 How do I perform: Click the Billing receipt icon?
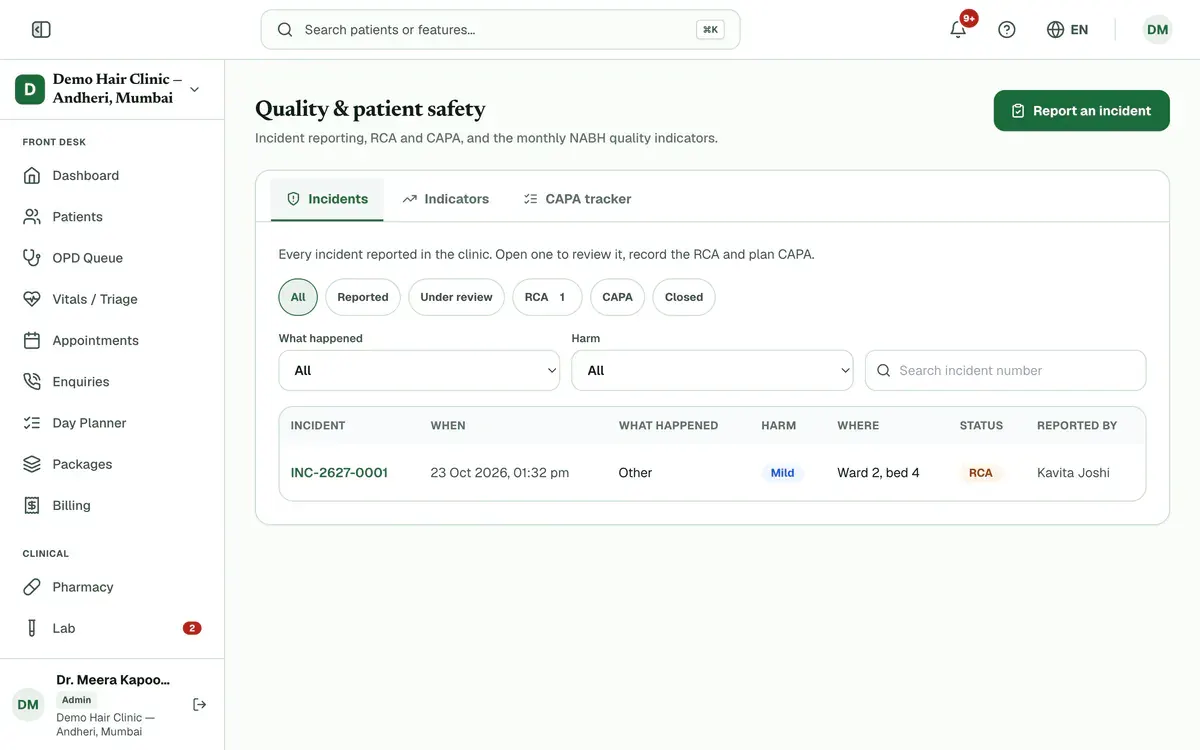pos(32,505)
